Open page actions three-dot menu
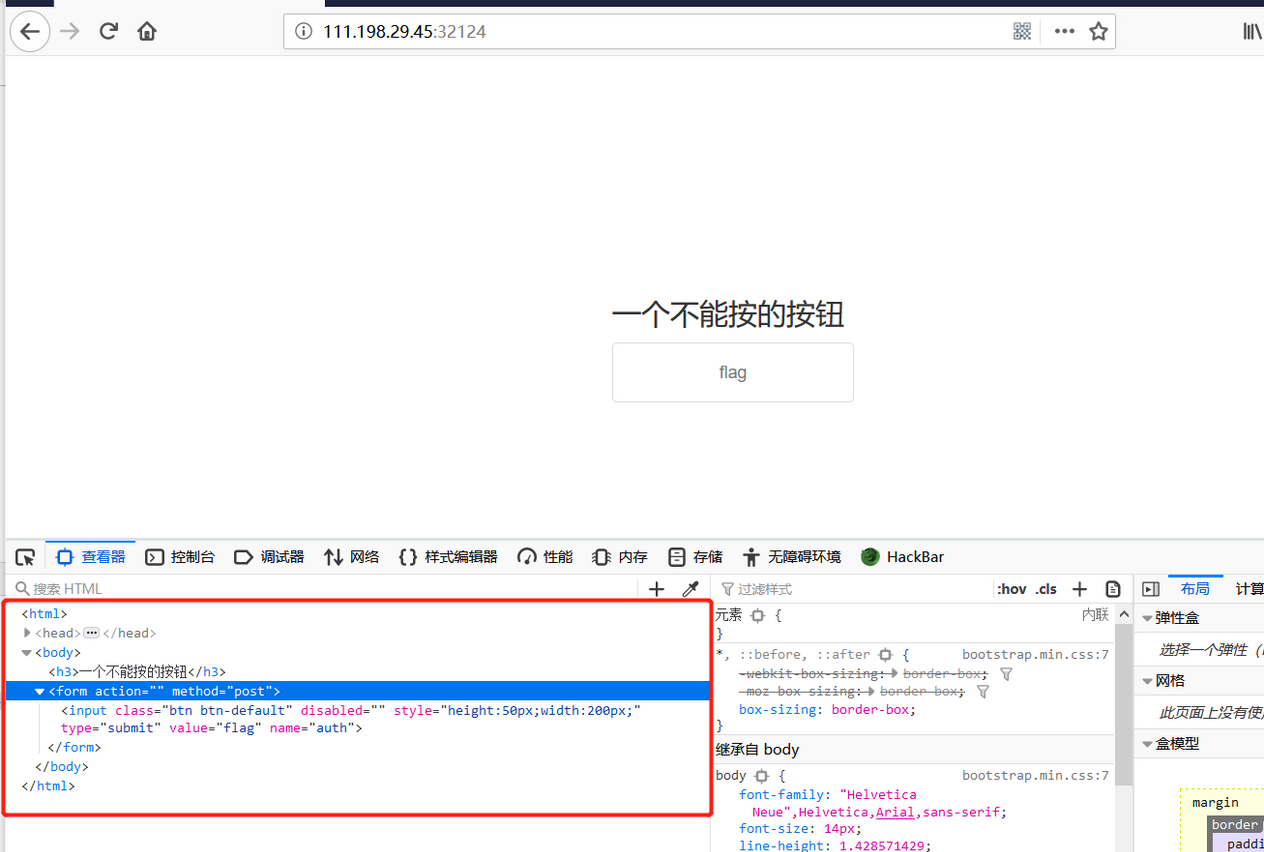Screen dimensions: 1264x852 tap(1064, 31)
